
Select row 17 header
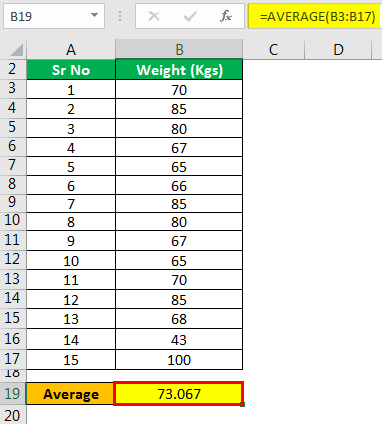point(13,359)
